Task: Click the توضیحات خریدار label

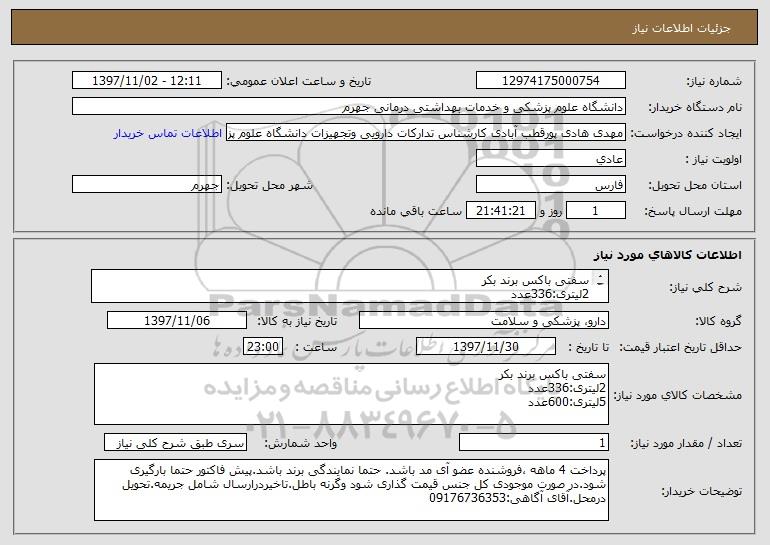Action: pos(701,491)
